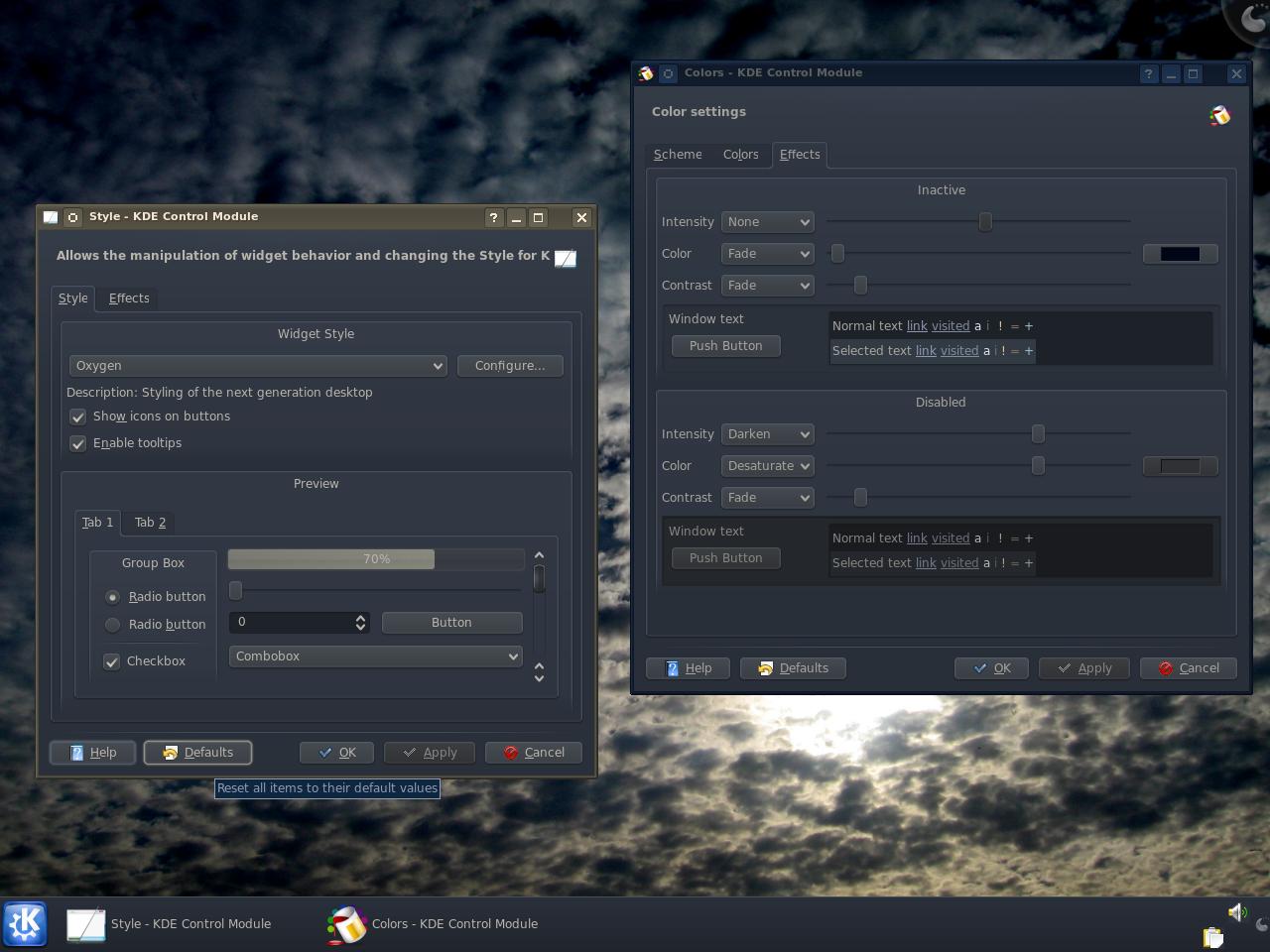Select the second Radio button in preview

click(x=112, y=625)
